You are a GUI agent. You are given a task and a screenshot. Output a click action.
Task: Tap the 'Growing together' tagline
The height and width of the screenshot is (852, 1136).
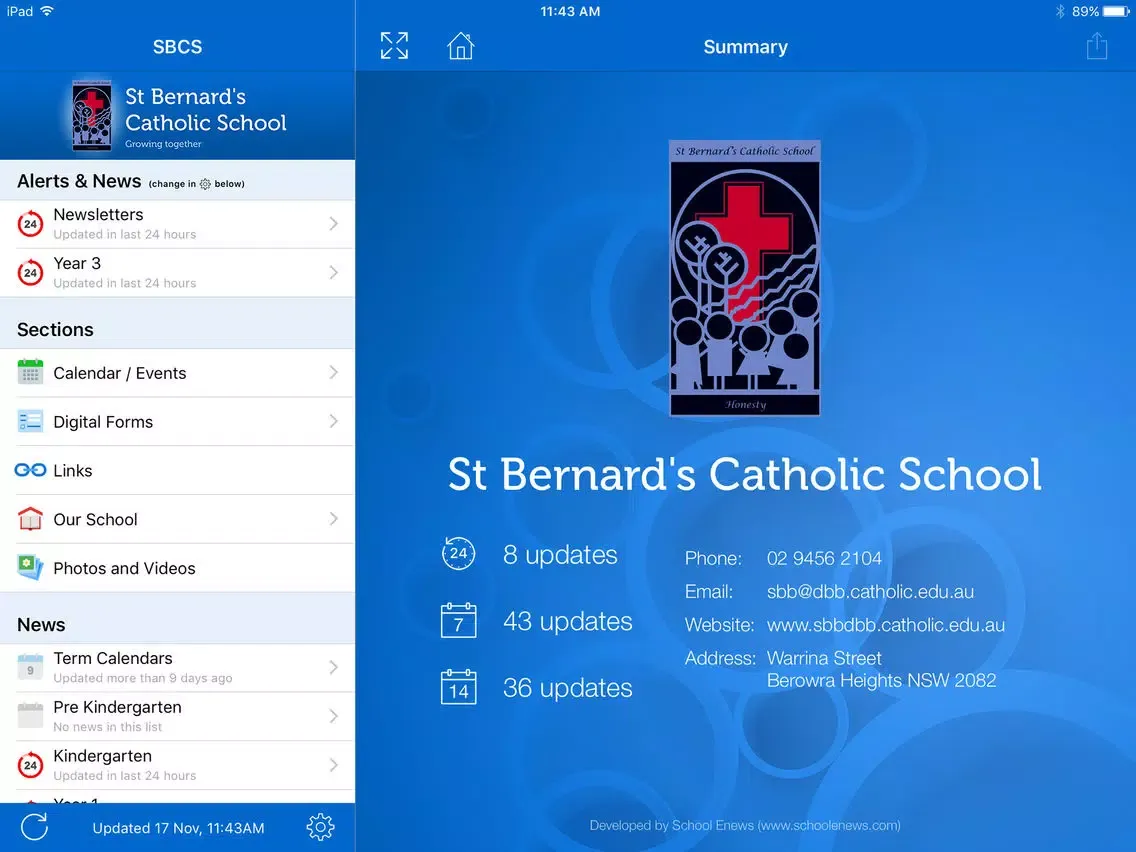(x=163, y=143)
